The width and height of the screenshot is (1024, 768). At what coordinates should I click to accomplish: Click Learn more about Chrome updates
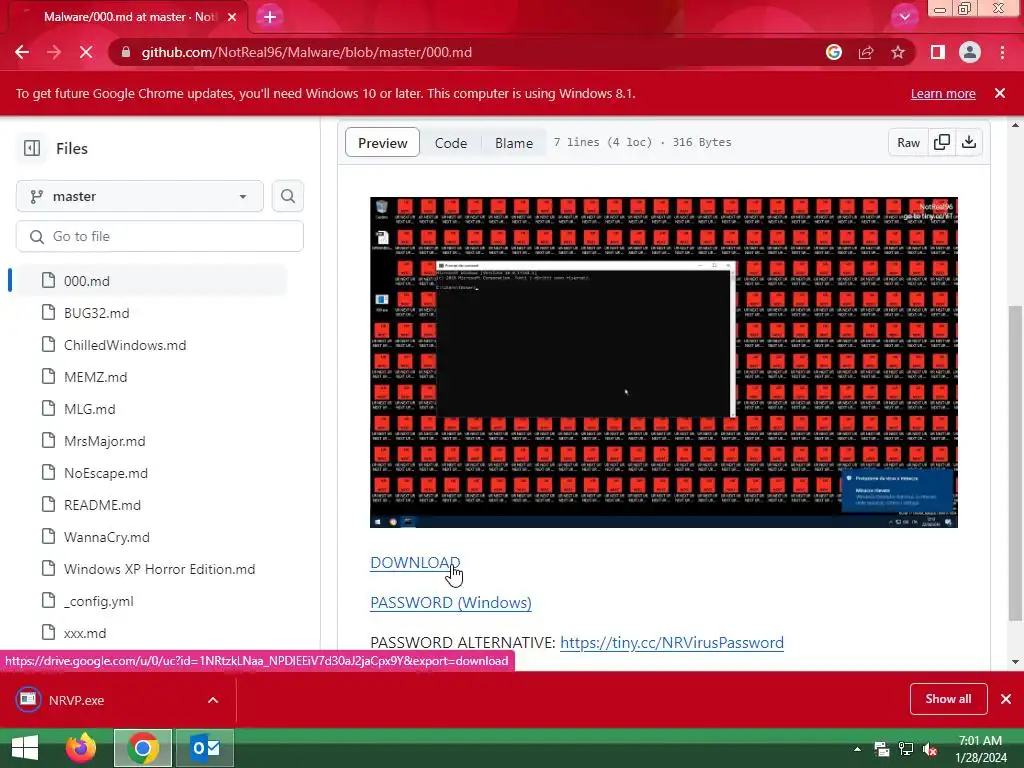click(x=943, y=93)
